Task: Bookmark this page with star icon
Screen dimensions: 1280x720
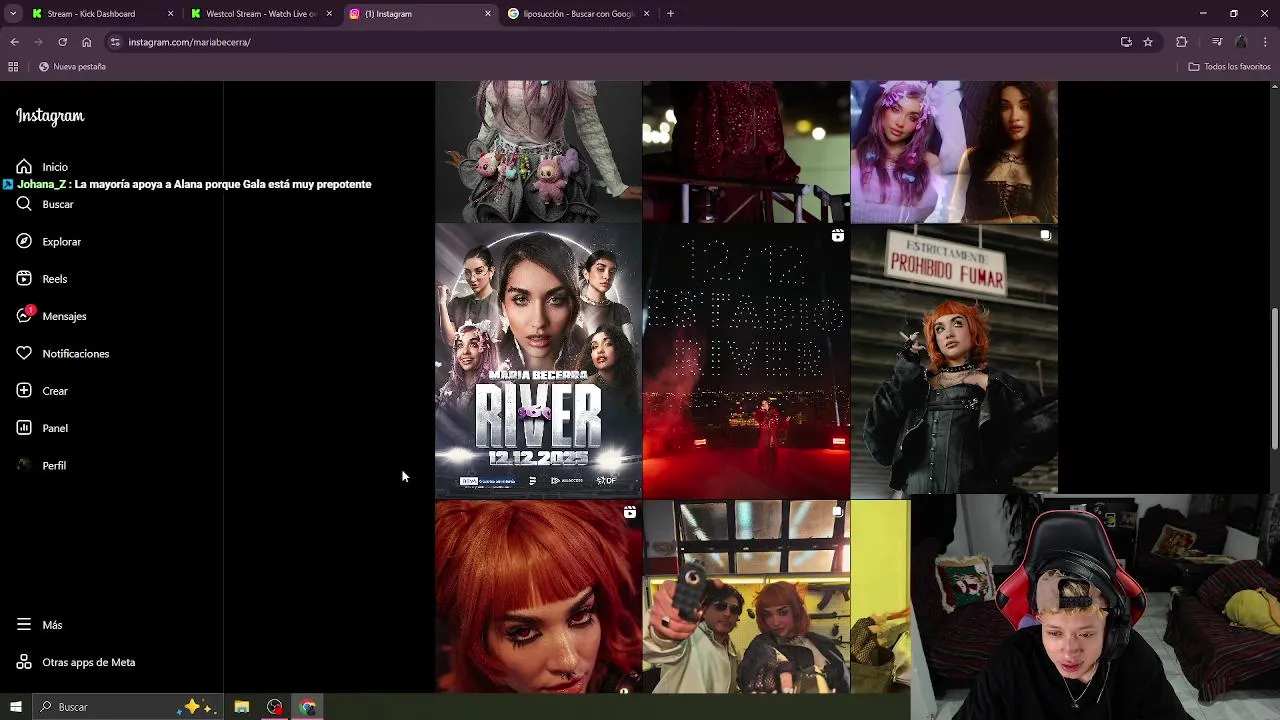Action: pyautogui.click(x=1148, y=42)
